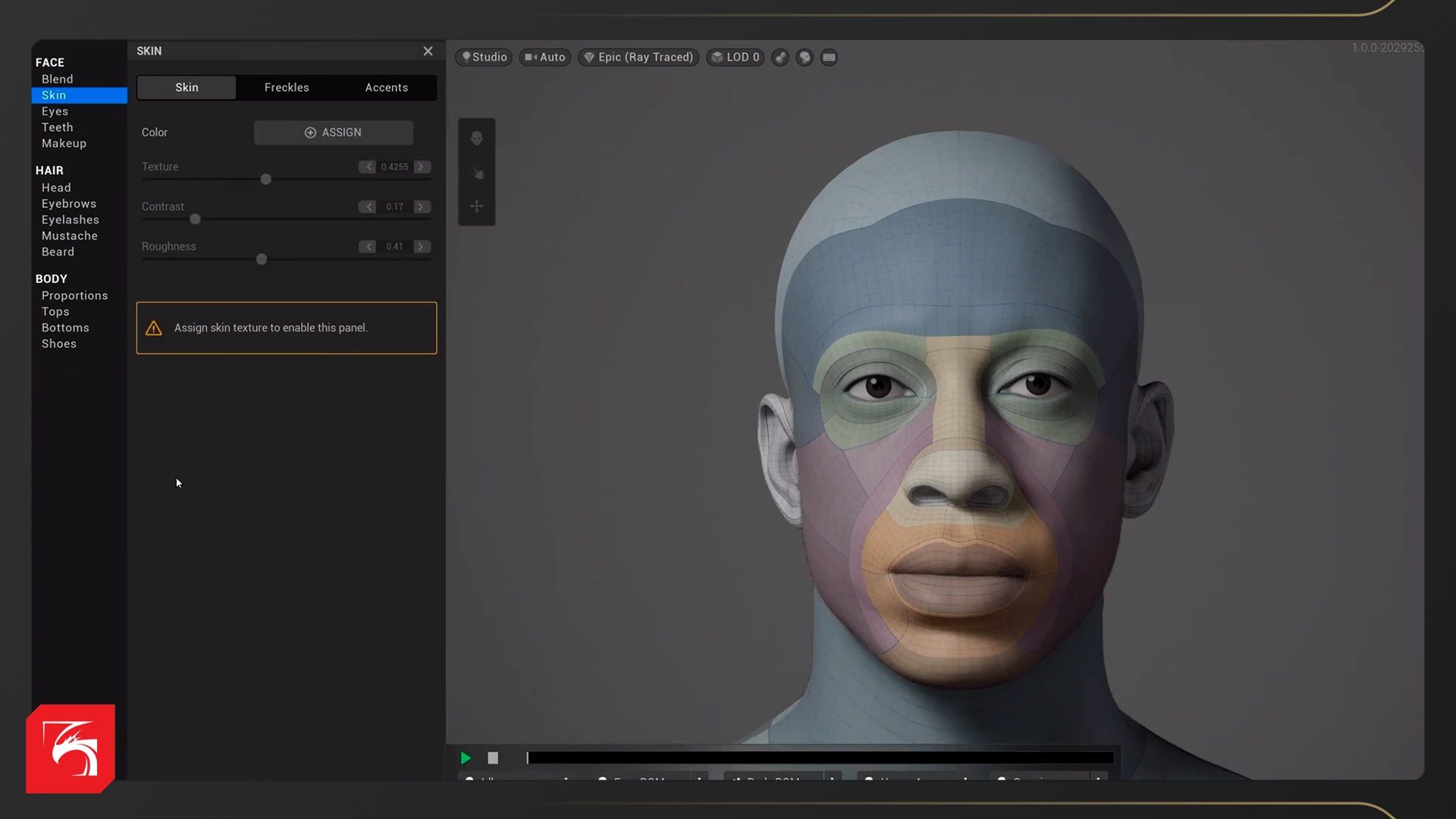Click the keyboard icon in viewport toolbar

click(829, 57)
